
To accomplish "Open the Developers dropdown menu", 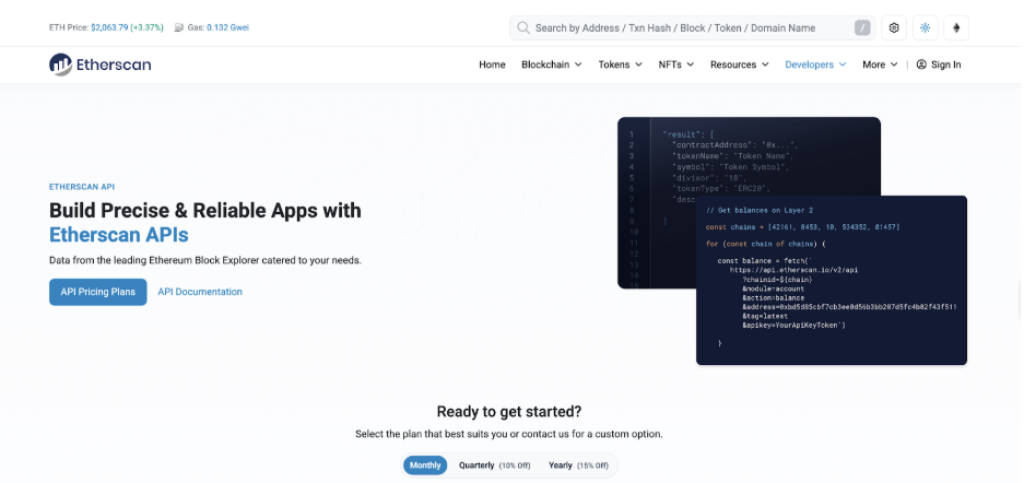I will pos(815,65).
